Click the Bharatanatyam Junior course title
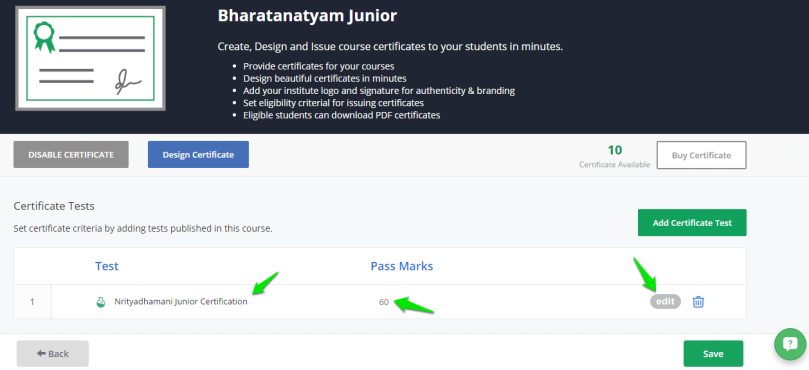809x370 pixels. 307,16
